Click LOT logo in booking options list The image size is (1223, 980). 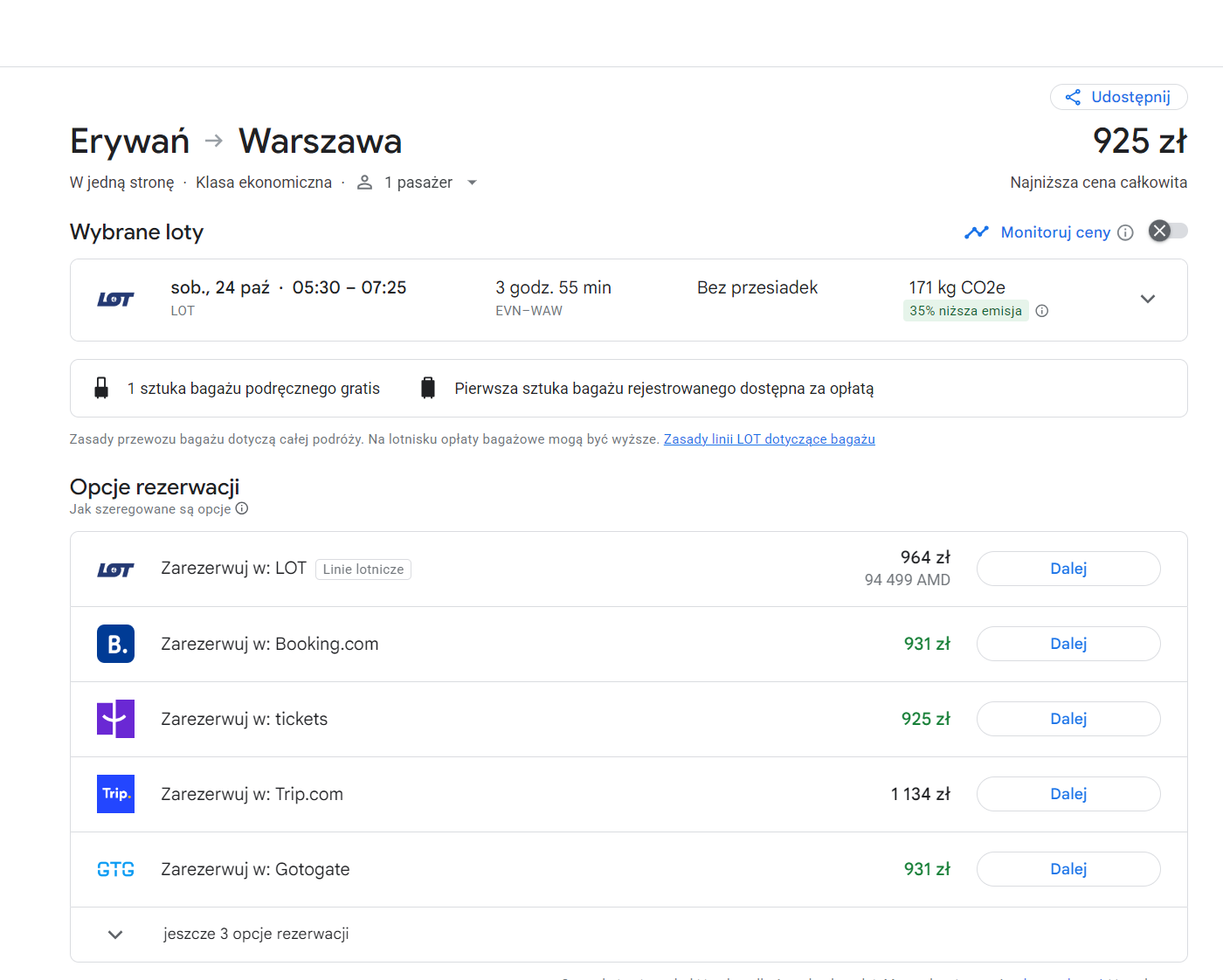pos(115,570)
